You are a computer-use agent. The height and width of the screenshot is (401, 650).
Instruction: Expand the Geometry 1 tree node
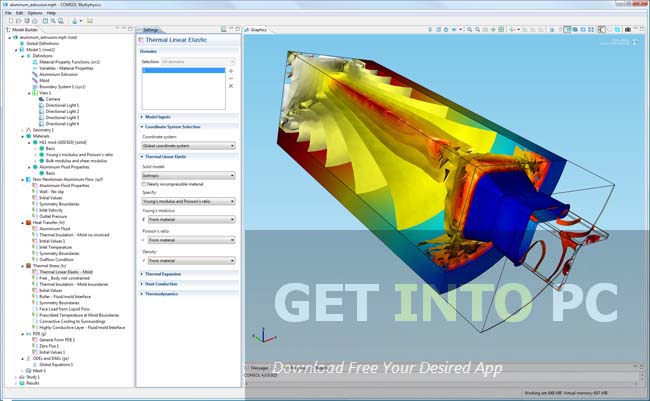coord(23,130)
